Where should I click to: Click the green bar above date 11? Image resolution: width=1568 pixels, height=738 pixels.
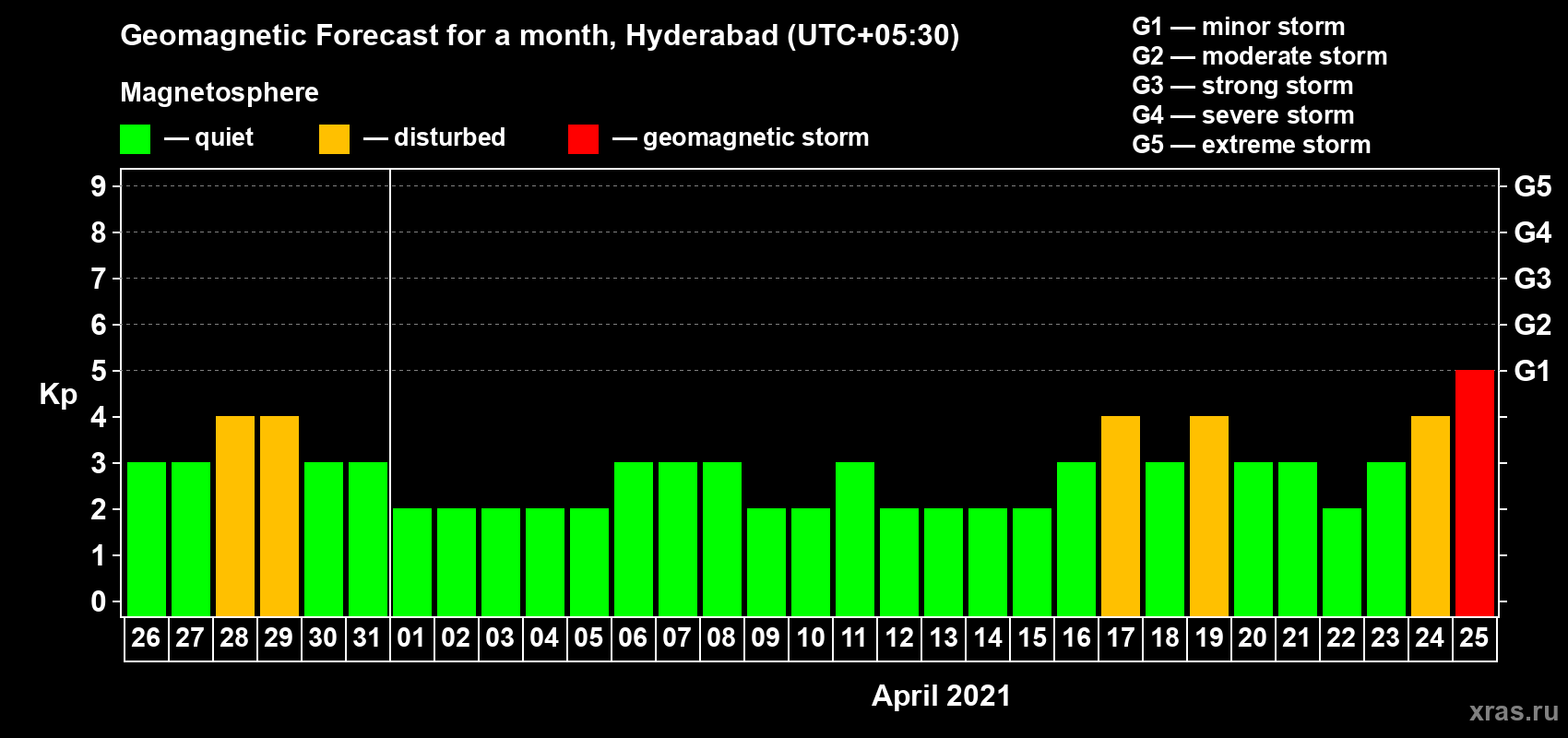pyautogui.click(x=855, y=539)
